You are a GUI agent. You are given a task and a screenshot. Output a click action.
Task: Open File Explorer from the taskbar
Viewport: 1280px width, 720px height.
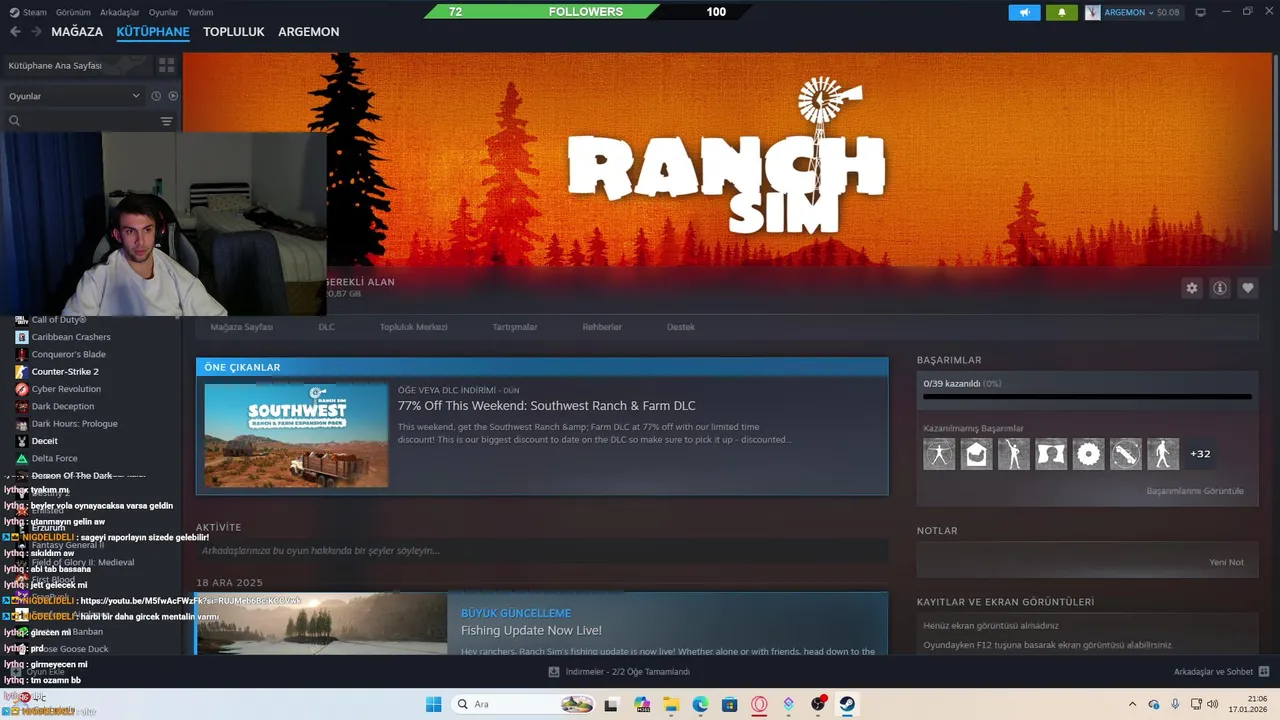point(671,704)
